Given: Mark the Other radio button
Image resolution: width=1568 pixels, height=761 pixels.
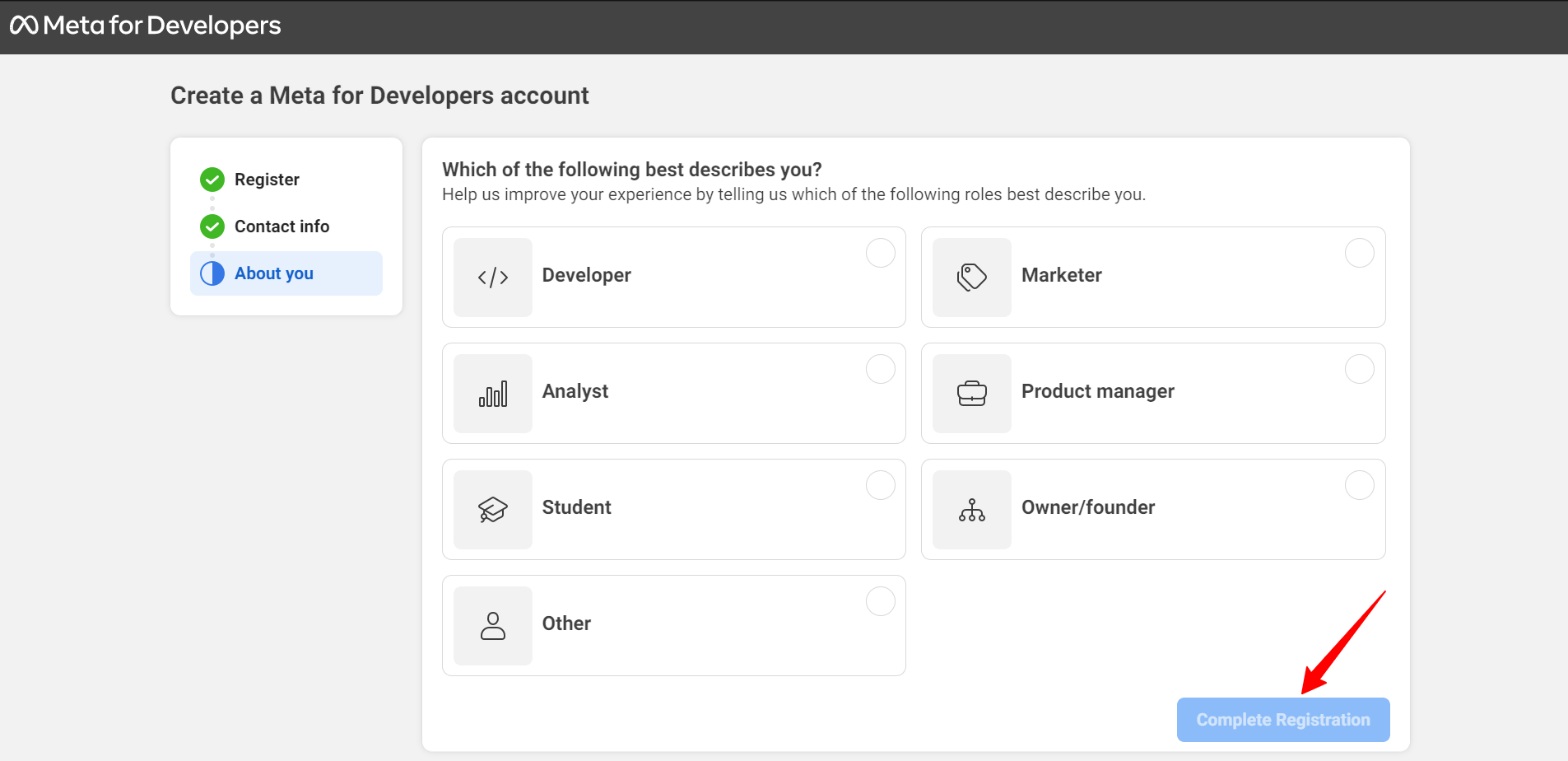Looking at the screenshot, I should pos(881,601).
